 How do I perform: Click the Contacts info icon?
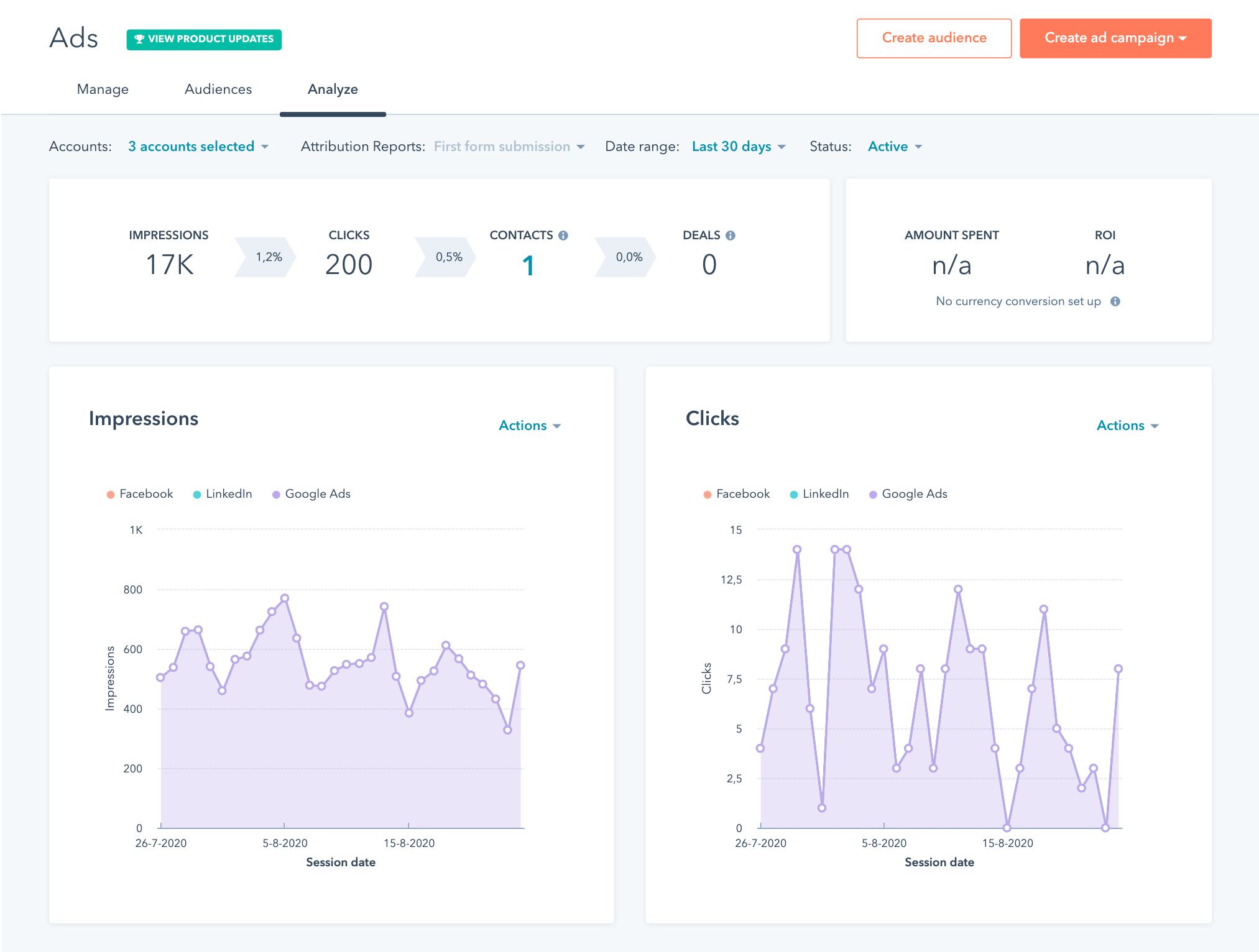point(563,236)
